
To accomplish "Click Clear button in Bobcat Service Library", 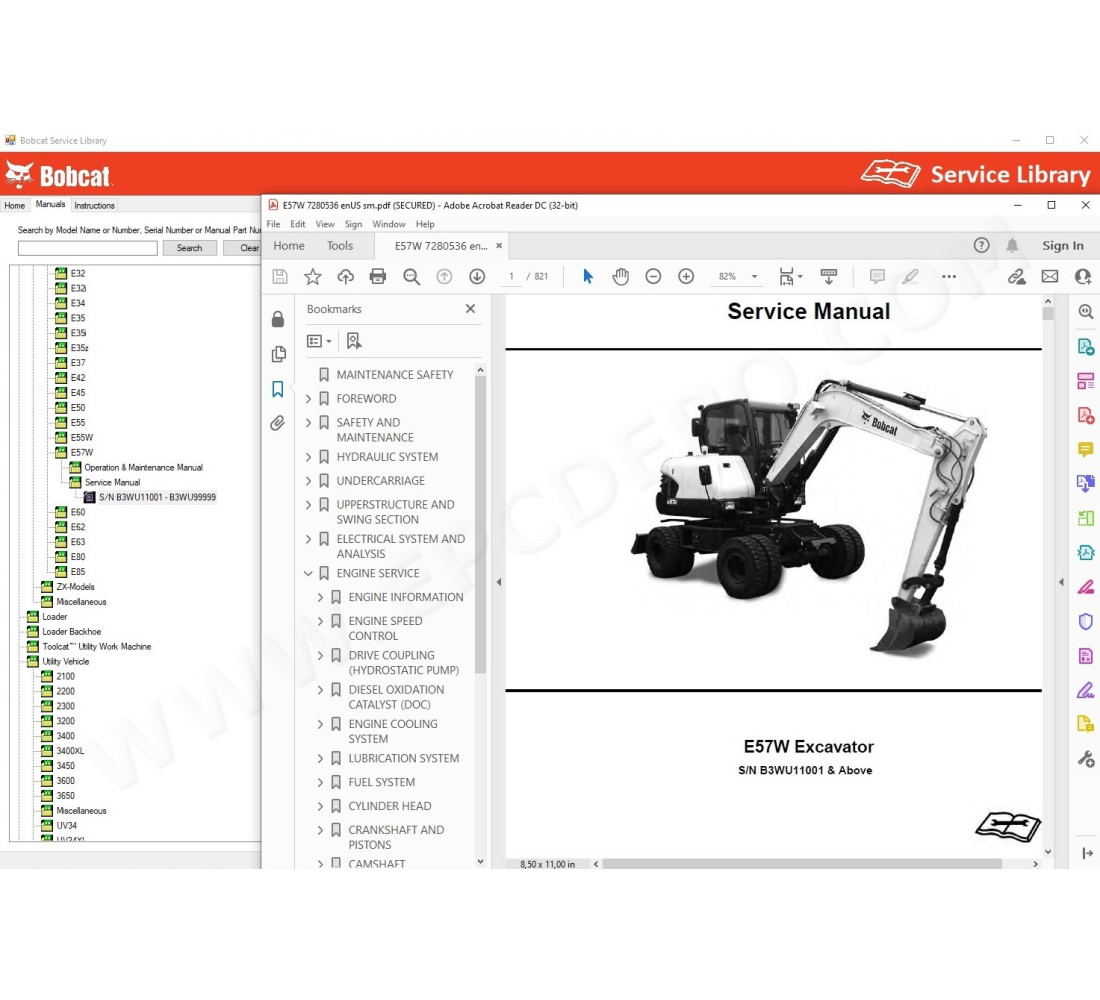I will coord(243,248).
